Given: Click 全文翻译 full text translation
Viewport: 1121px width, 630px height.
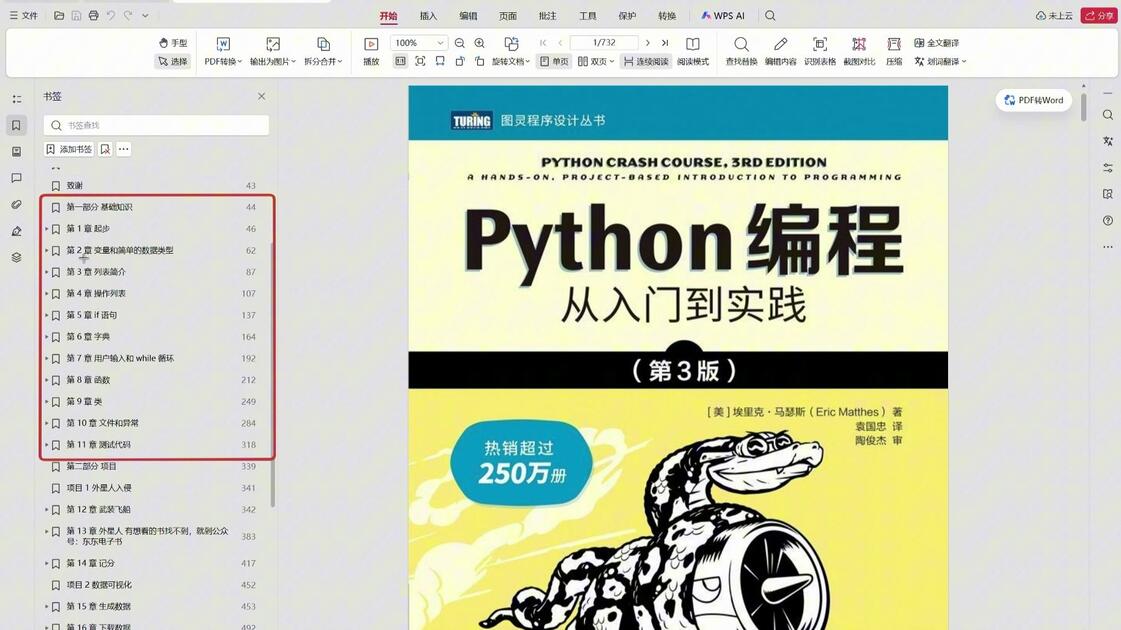Looking at the screenshot, I should pyautogui.click(x=937, y=43).
